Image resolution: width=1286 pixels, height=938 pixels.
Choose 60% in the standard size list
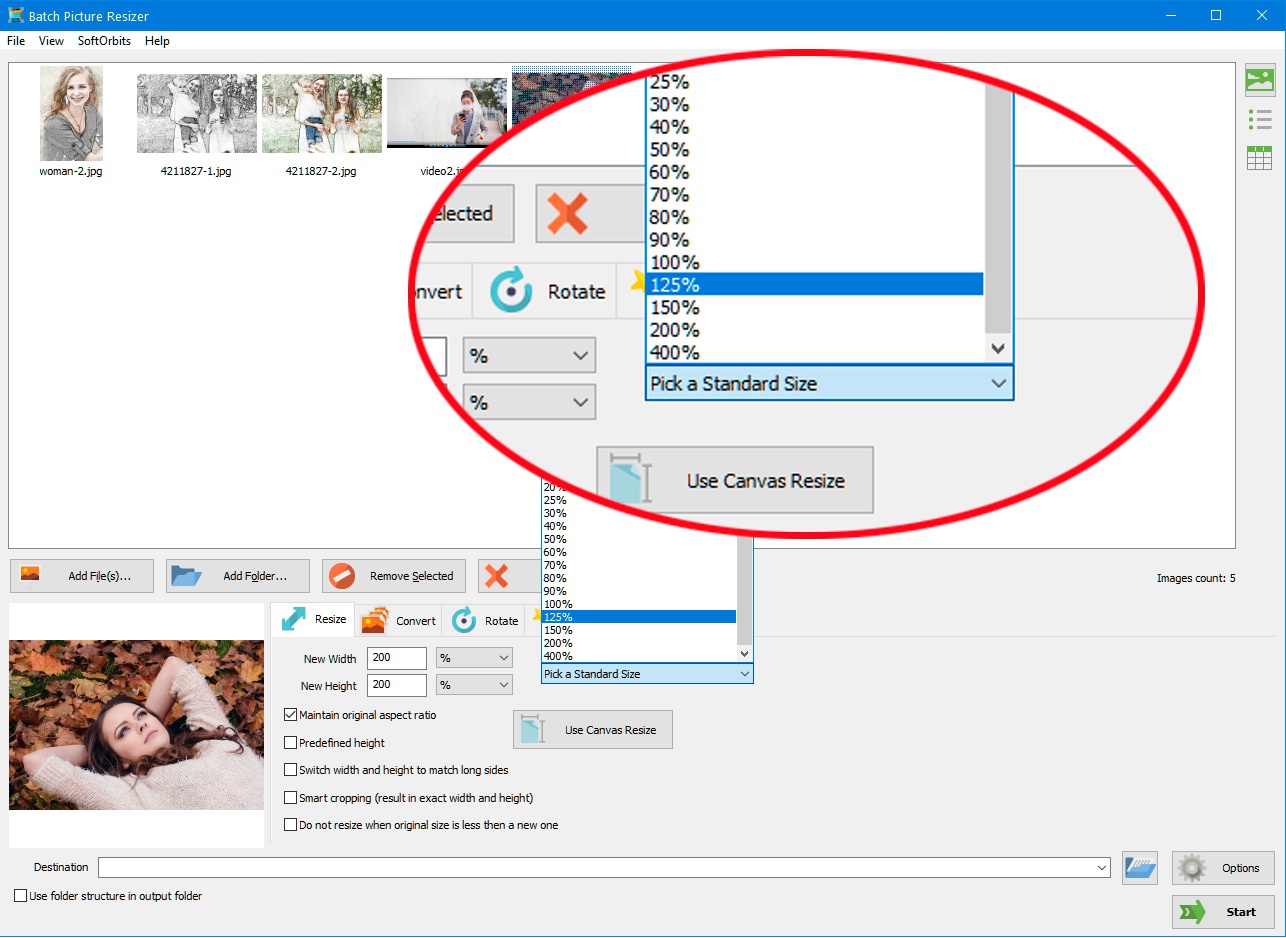638,552
